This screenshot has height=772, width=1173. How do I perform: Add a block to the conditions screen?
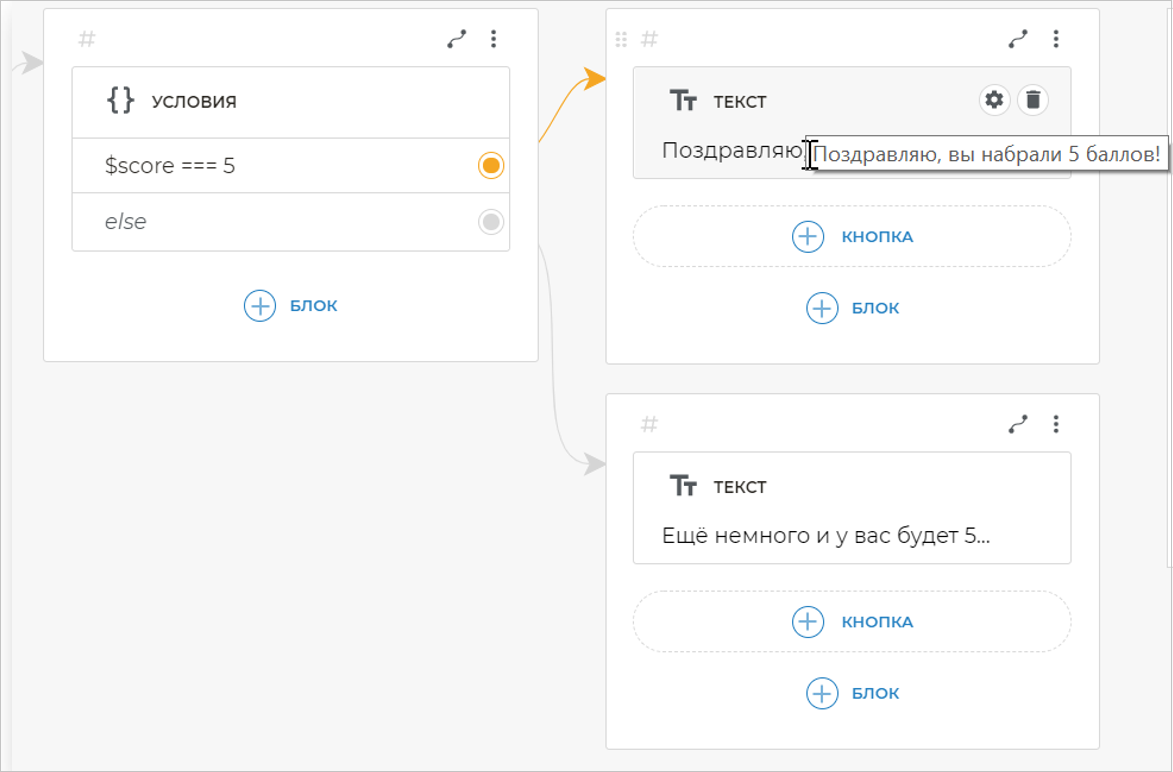290,305
